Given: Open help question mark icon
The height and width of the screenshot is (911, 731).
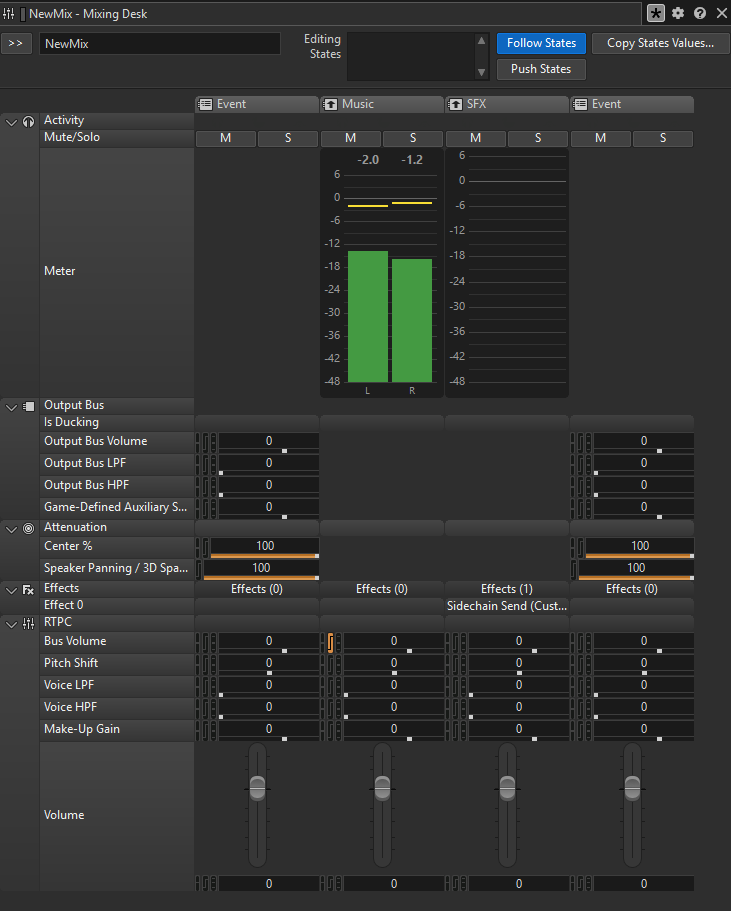Looking at the screenshot, I should pos(700,13).
